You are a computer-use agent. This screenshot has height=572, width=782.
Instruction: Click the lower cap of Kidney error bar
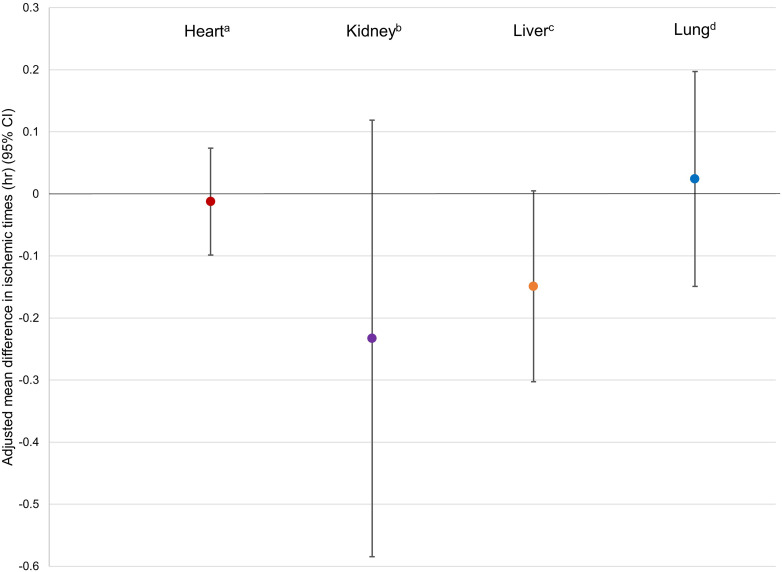(372, 556)
